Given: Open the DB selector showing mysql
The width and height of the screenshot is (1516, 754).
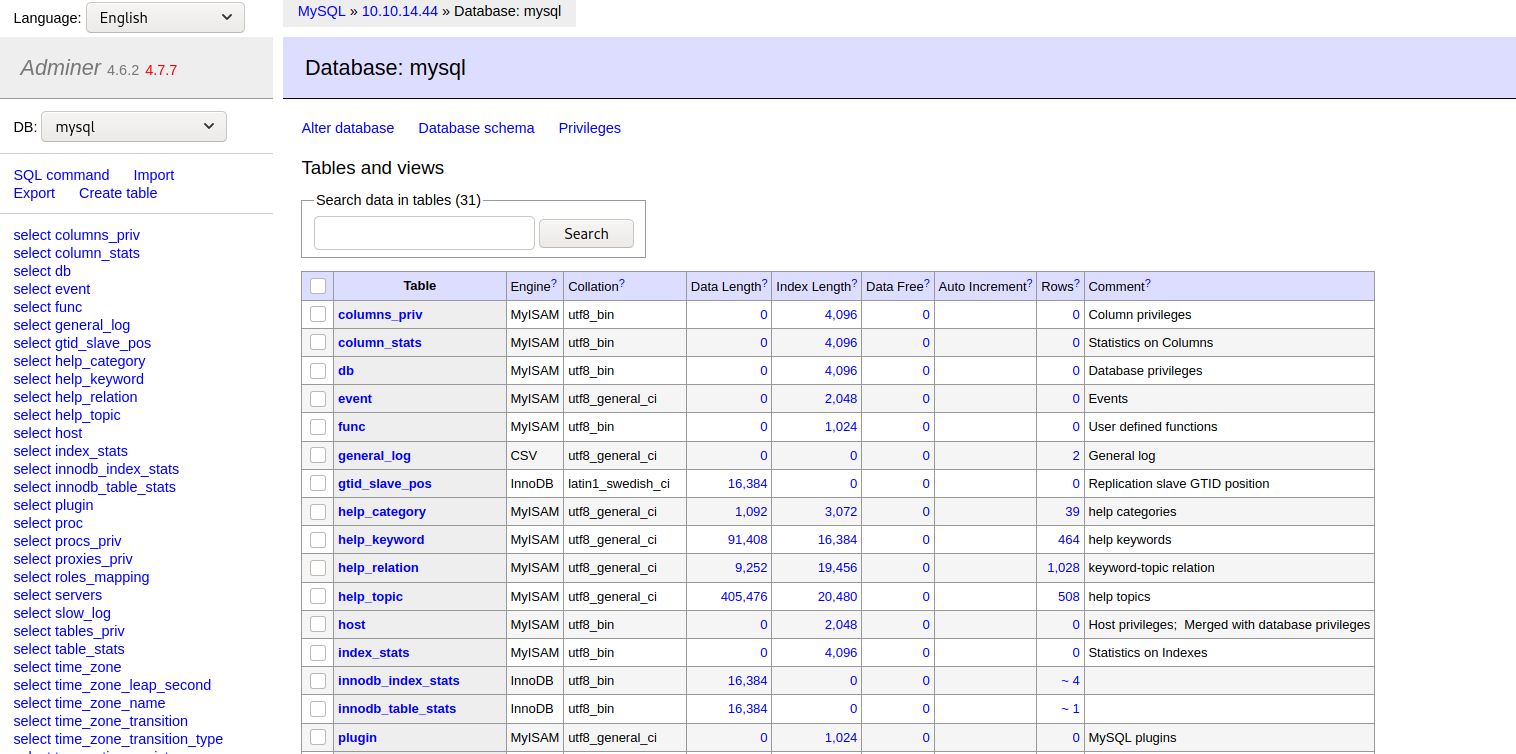Looking at the screenshot, I should pos(134,126).
